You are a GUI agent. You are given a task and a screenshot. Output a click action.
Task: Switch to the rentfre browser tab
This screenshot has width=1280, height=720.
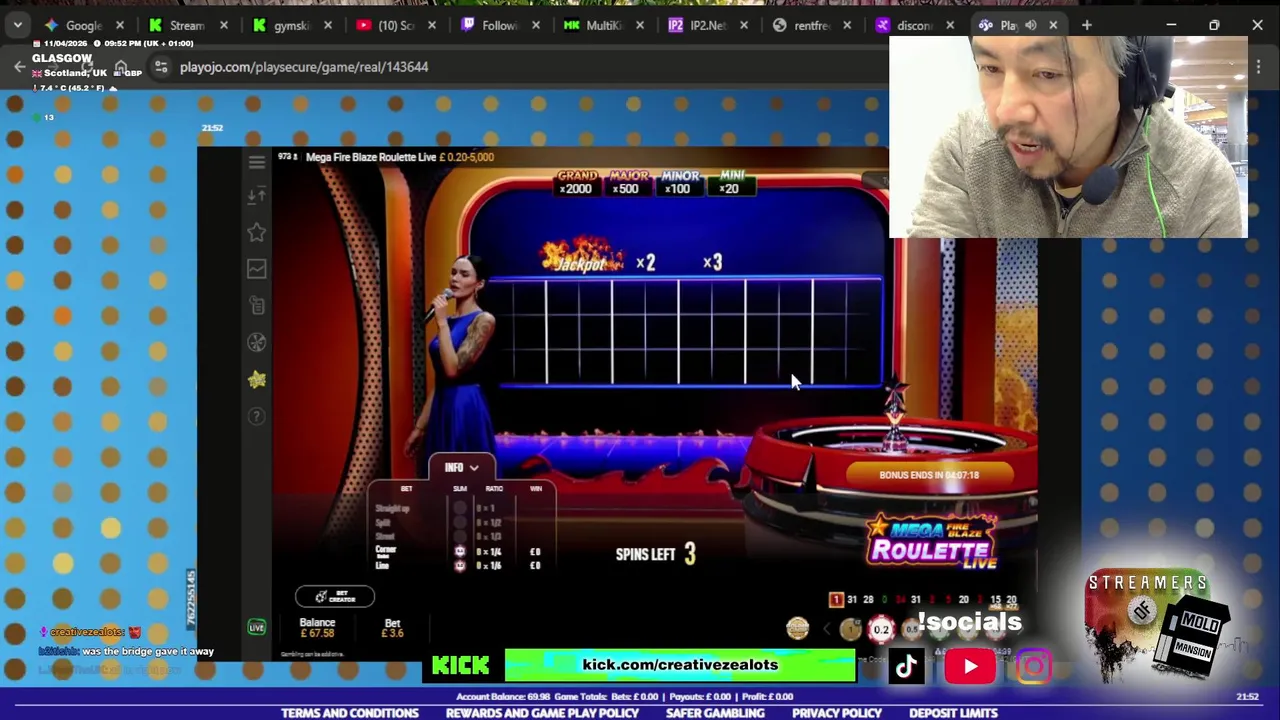coord(811,25)
